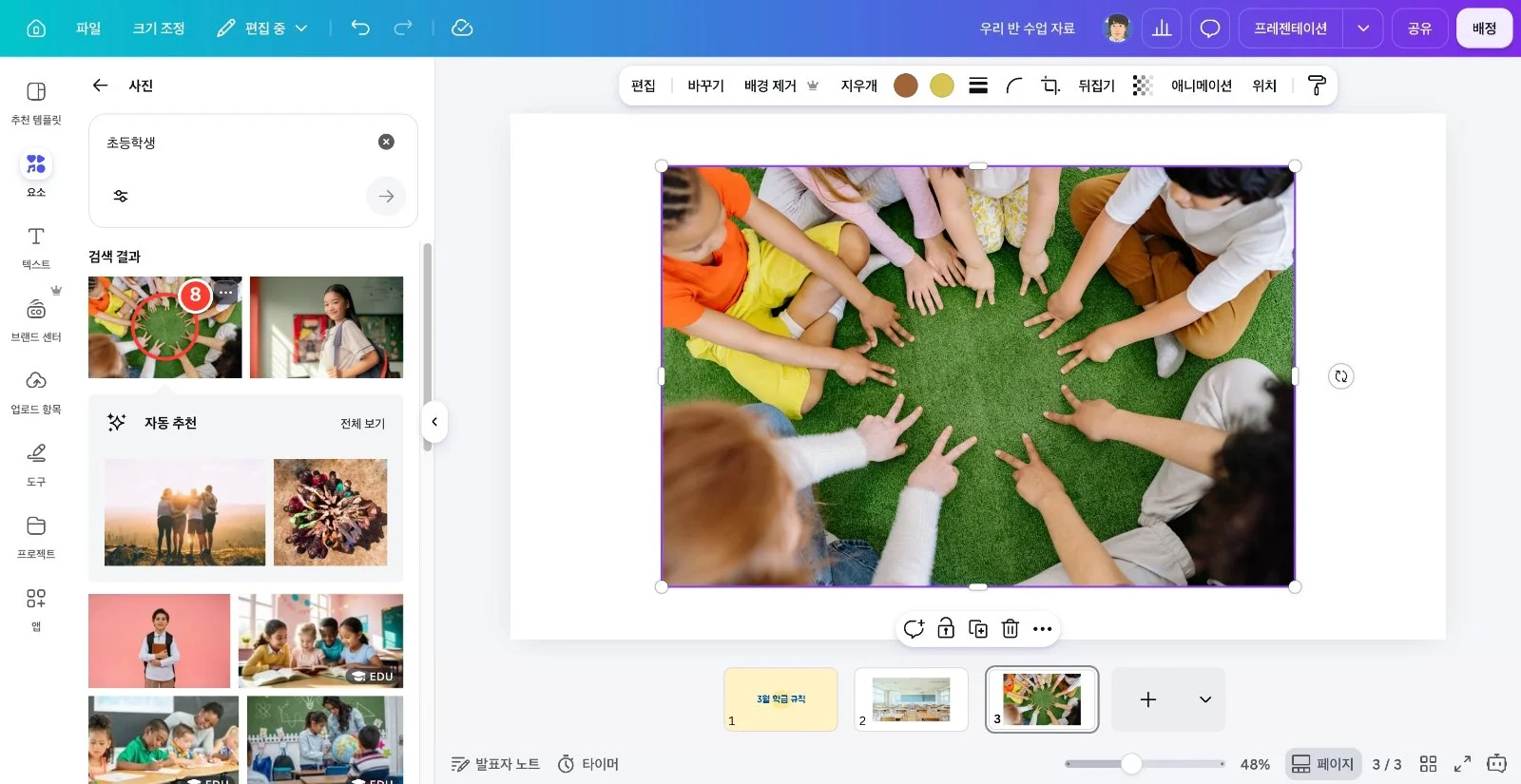This screenshot has height=784, width=1521.
Task: Click the transparency checkerboard icon
Action: 1143,86
